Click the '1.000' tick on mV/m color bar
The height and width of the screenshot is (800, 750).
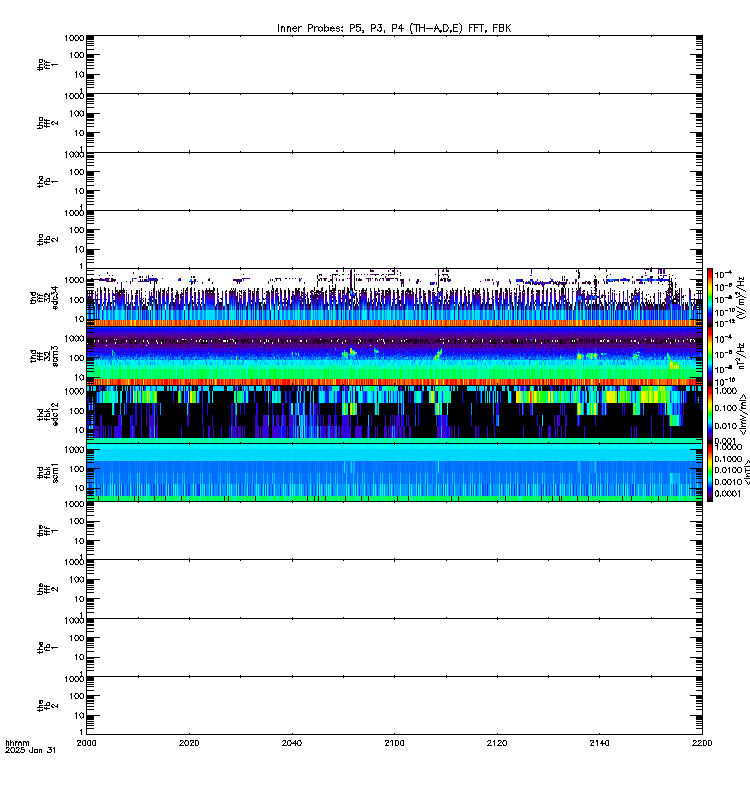(x=726, y=390)
